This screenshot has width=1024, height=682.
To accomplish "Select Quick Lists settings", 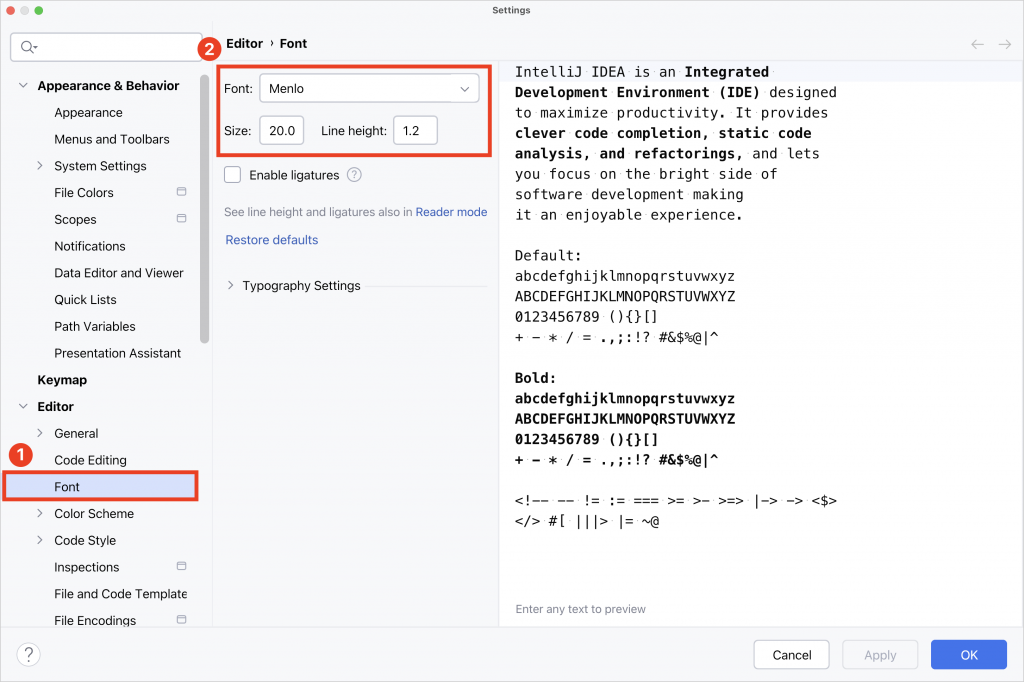I will [x=85, y=300].
